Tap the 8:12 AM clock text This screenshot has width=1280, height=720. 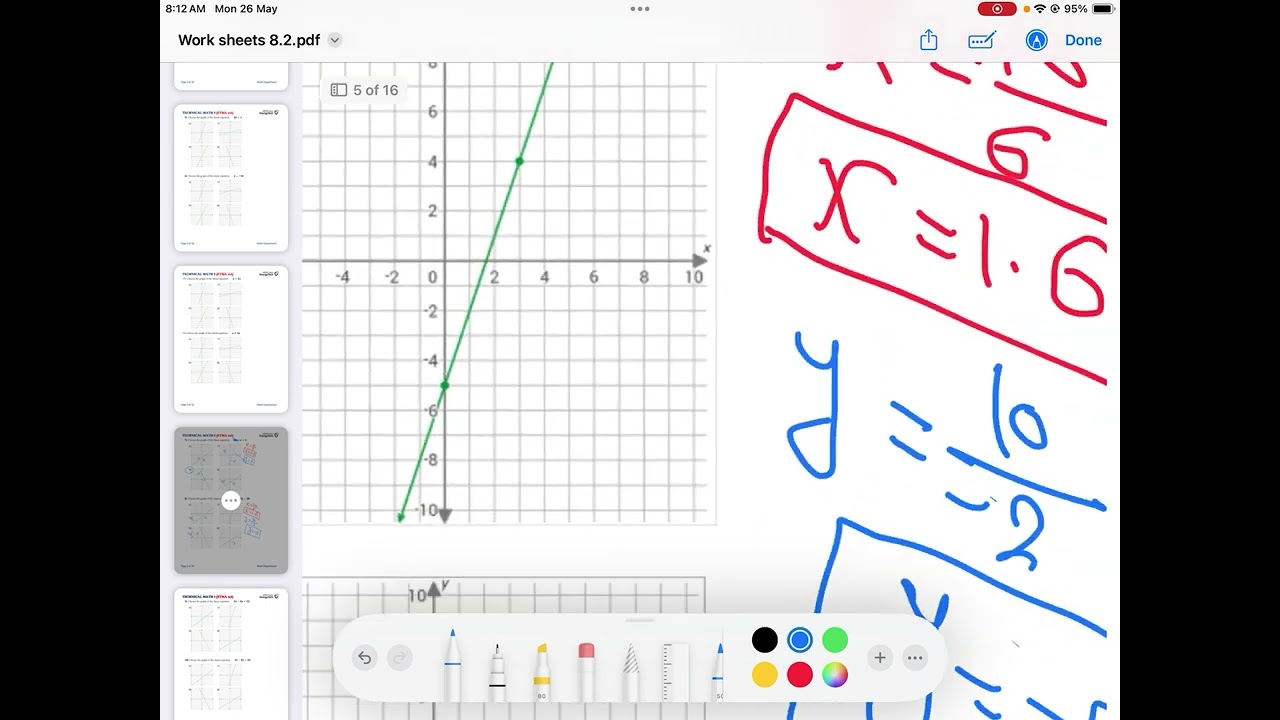[185, 8]
